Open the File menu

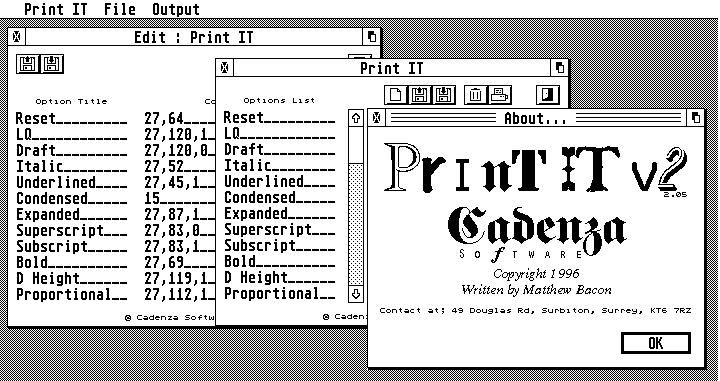(119, 9)
